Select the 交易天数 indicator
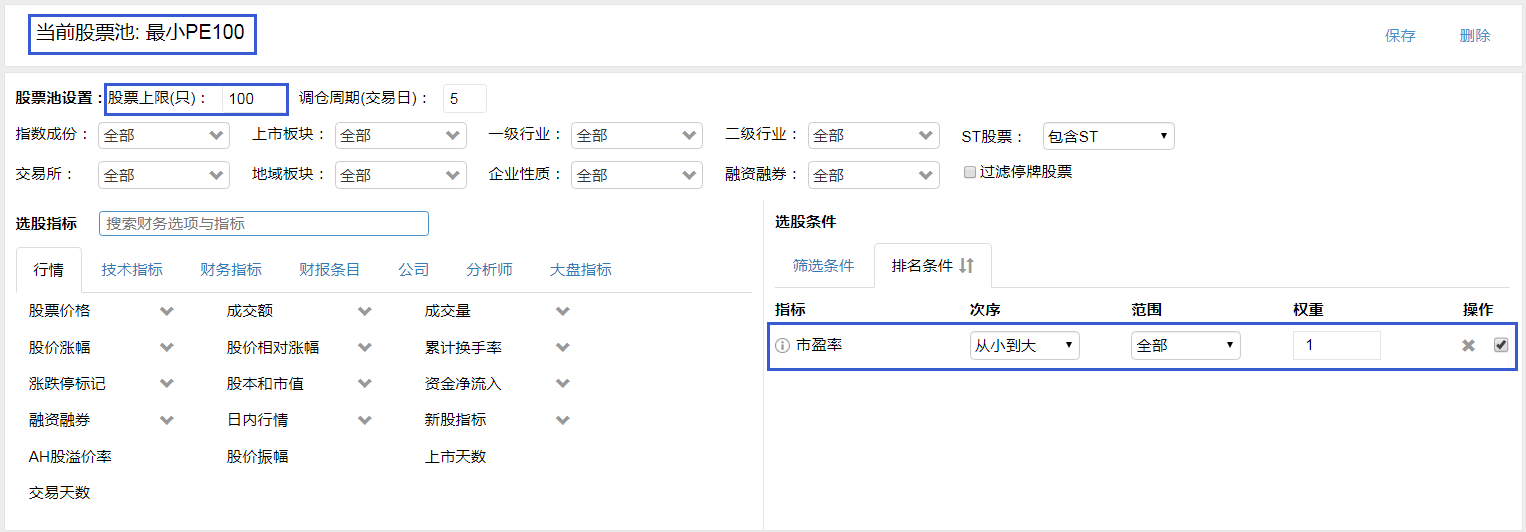This screenshot has width=1526, height=532. (x=60, y=492)
